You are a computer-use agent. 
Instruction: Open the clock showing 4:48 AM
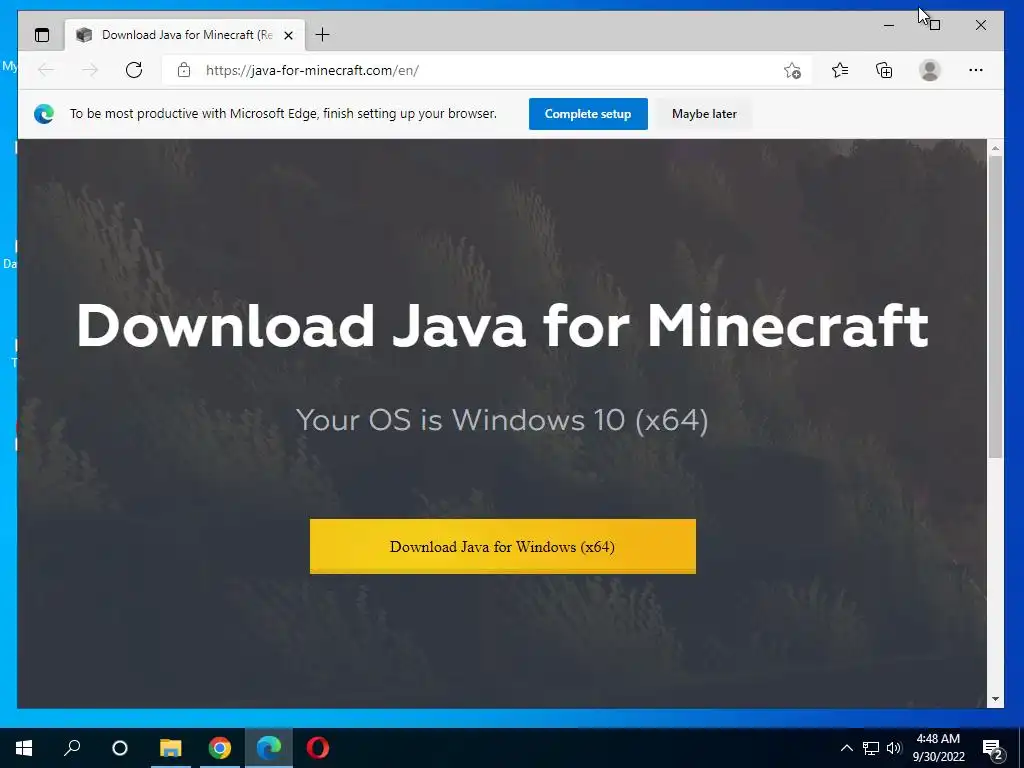tap(938, 748)
